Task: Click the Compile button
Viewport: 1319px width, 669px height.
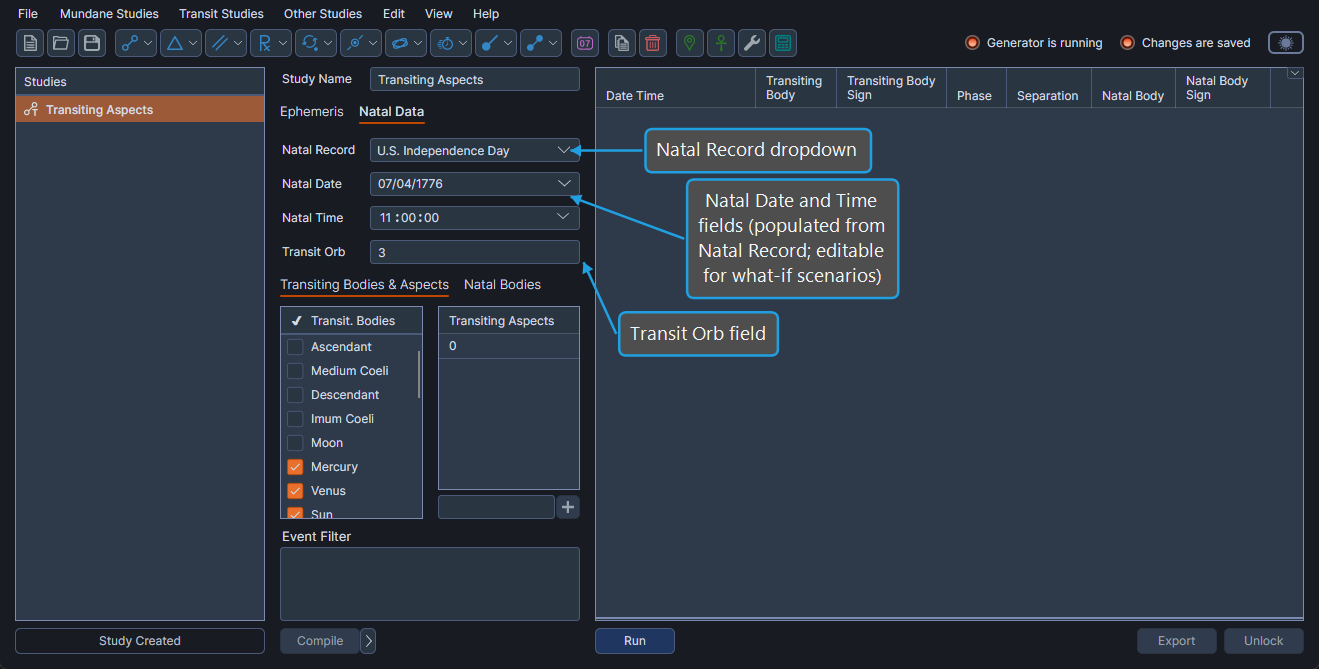Action: tap(320, 641)
